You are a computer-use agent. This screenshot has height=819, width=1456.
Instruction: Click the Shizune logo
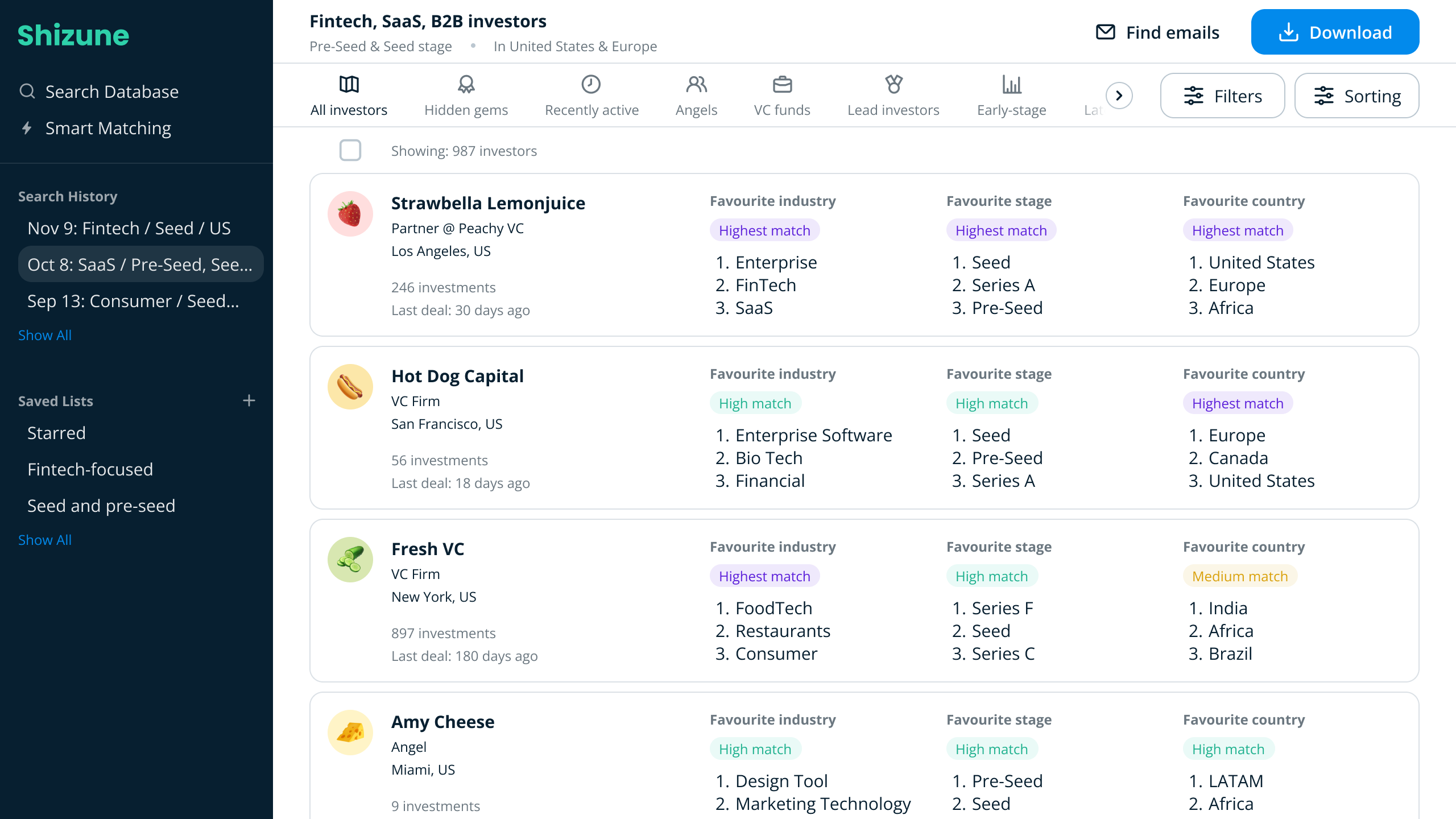tap(73, 34)
